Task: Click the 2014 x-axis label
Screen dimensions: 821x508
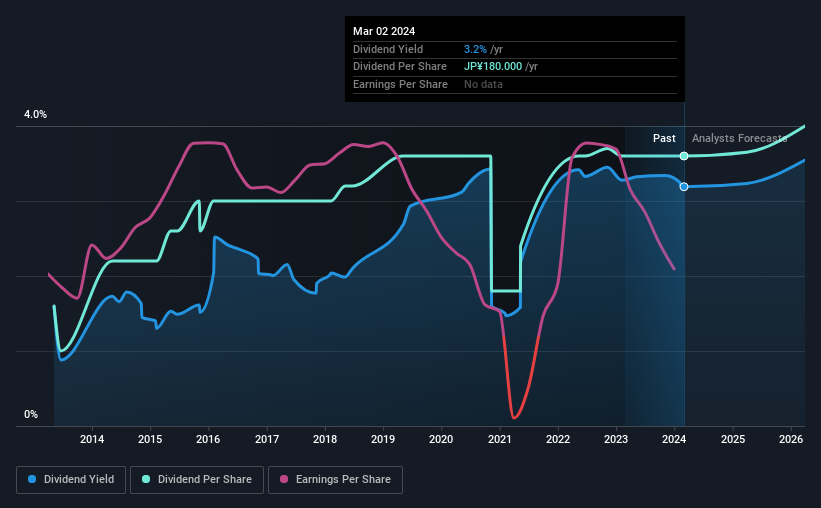Action: (92, 439)
